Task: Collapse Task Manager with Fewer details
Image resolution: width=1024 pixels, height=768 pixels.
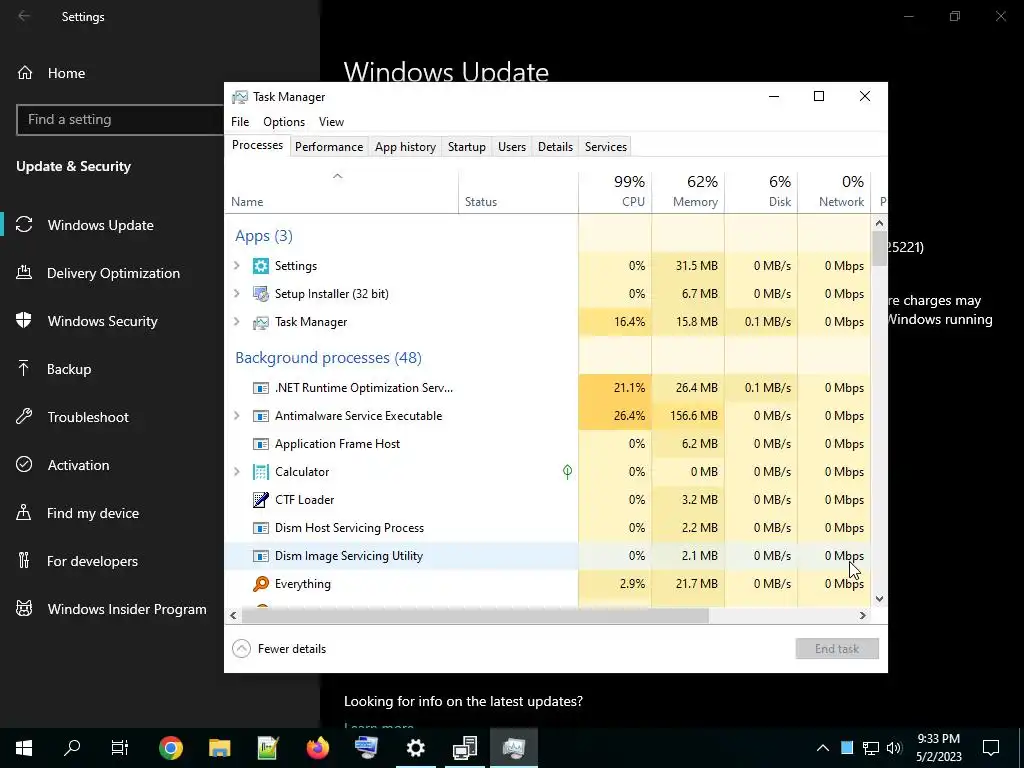Action: 280,648
